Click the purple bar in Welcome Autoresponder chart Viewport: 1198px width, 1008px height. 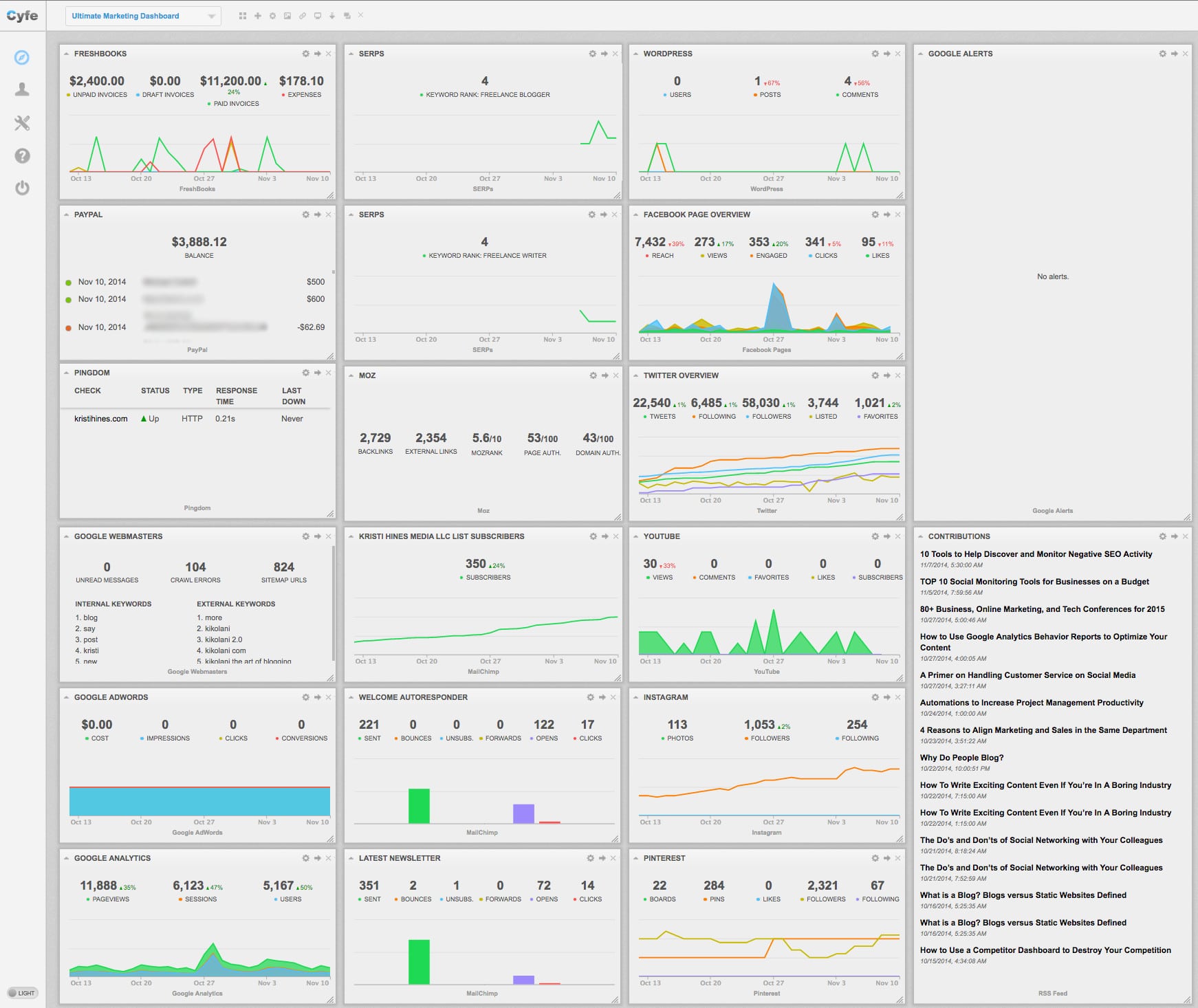tap(523, 813)
